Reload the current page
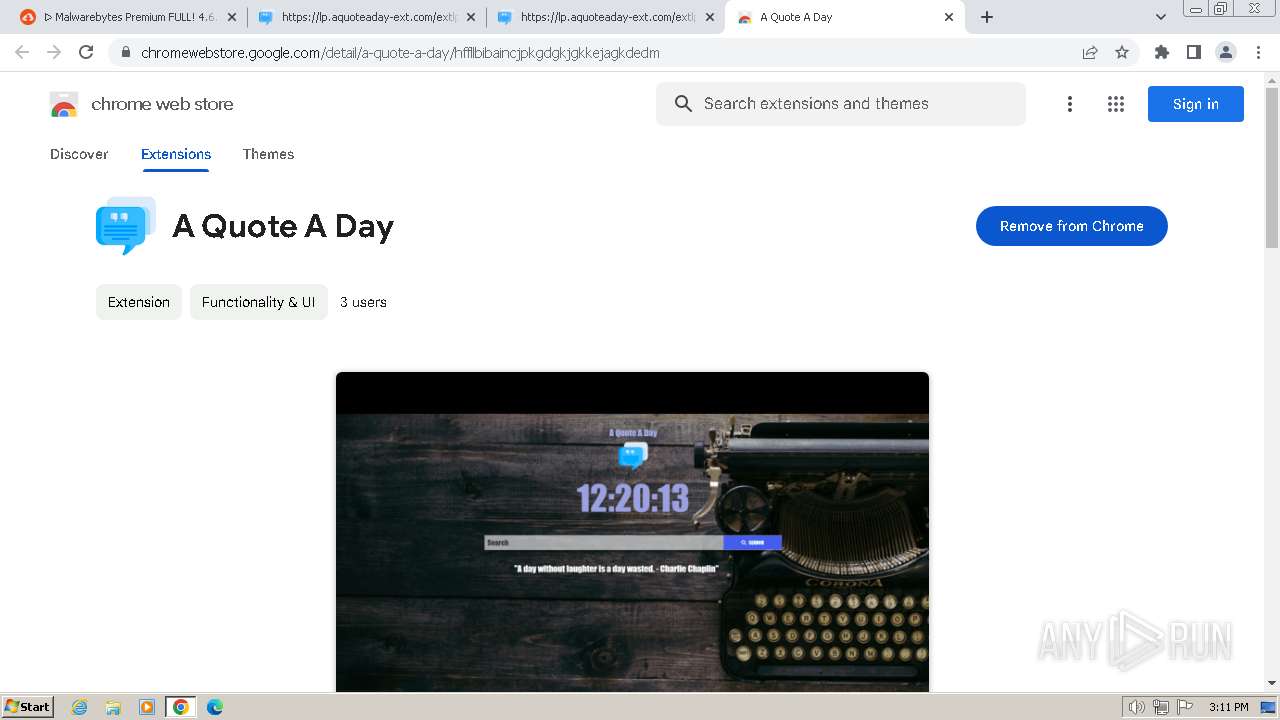The width and height of the screenshot is (1280, 720). [x=86, y=53]
